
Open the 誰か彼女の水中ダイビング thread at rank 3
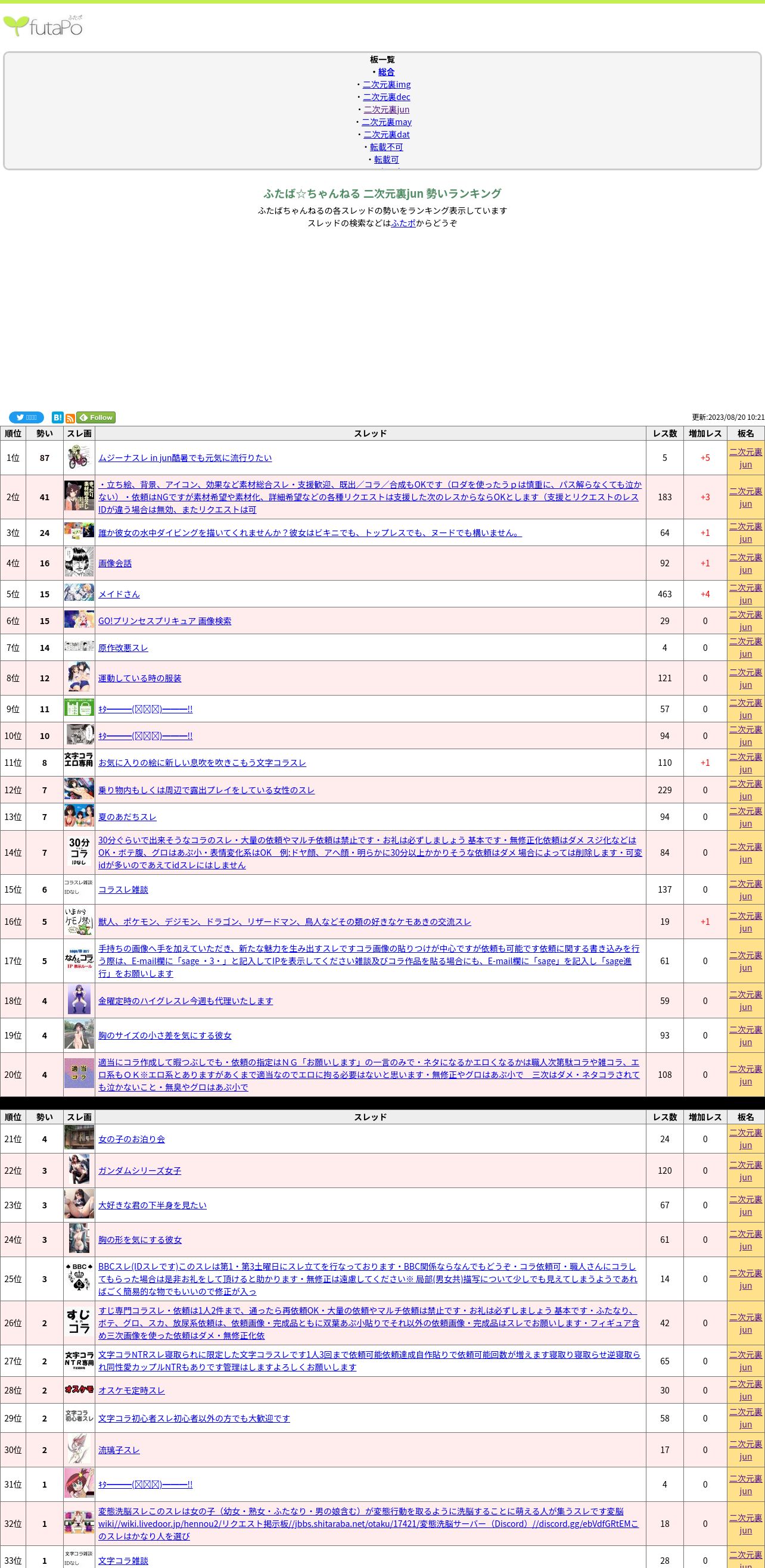(x=310, y=532)
